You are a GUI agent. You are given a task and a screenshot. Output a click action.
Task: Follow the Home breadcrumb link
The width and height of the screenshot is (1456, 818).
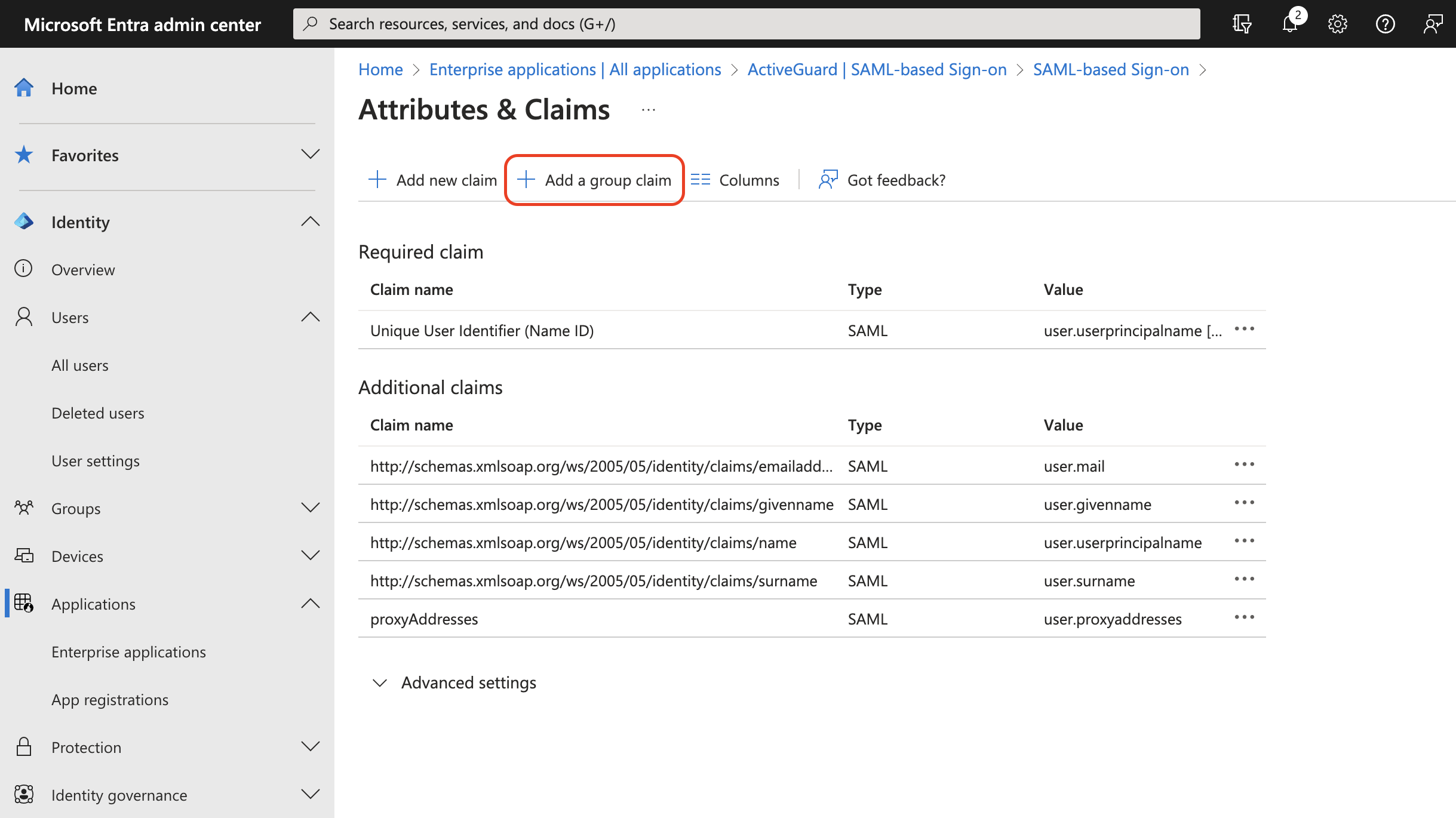[x=380, y=69]
